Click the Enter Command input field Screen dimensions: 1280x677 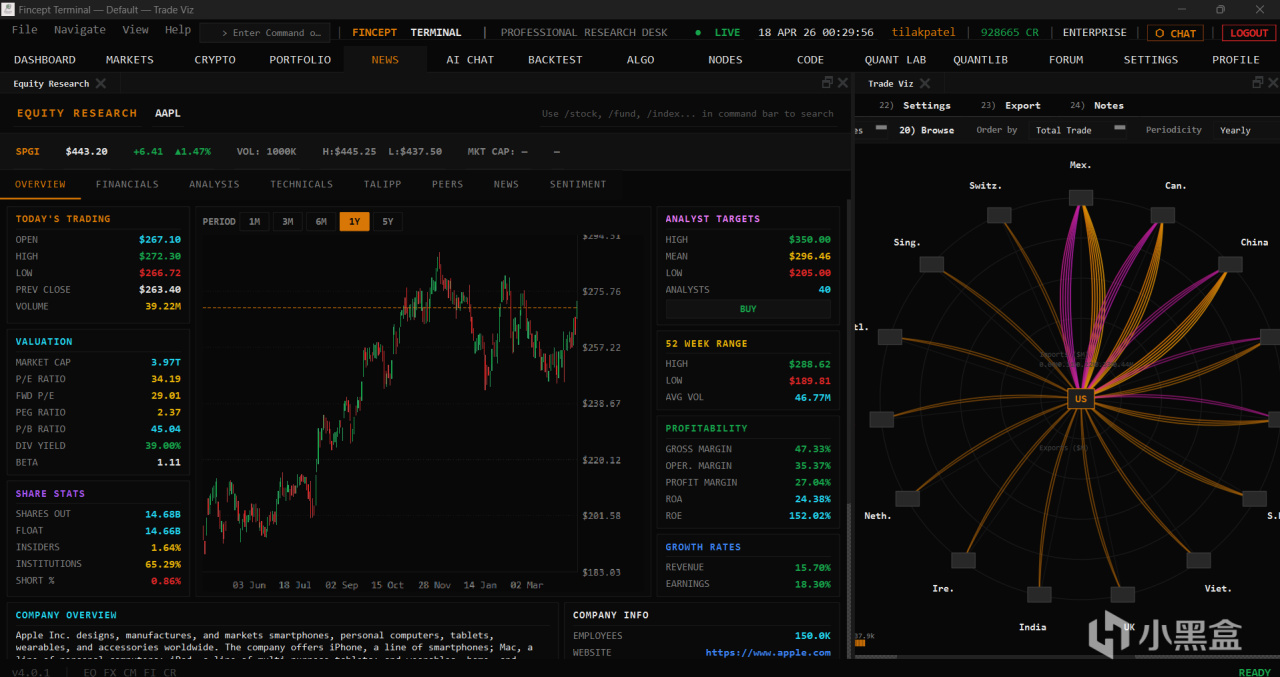(264, 33)
